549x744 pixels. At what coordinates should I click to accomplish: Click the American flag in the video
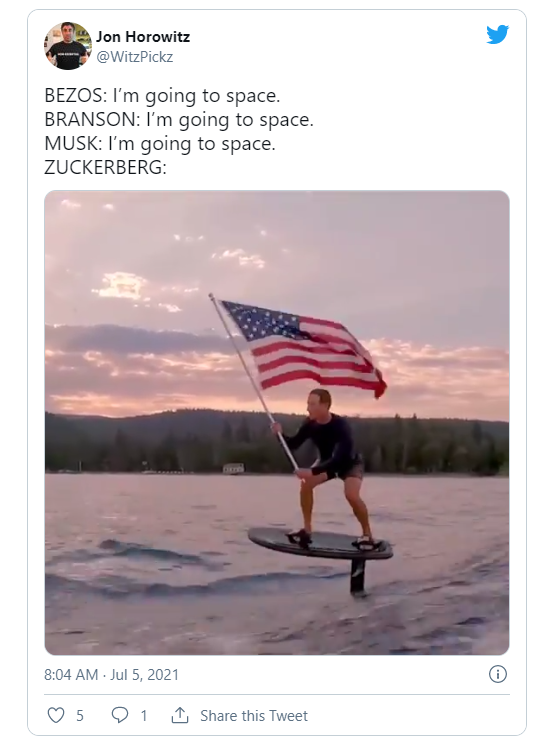[304, 349]
